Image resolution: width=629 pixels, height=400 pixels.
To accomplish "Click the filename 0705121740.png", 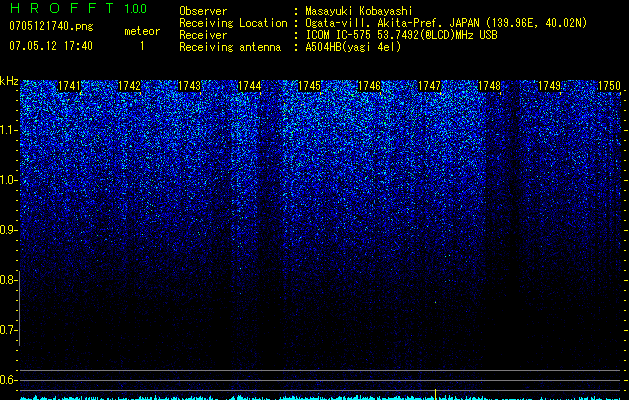I will click(51, 27).
